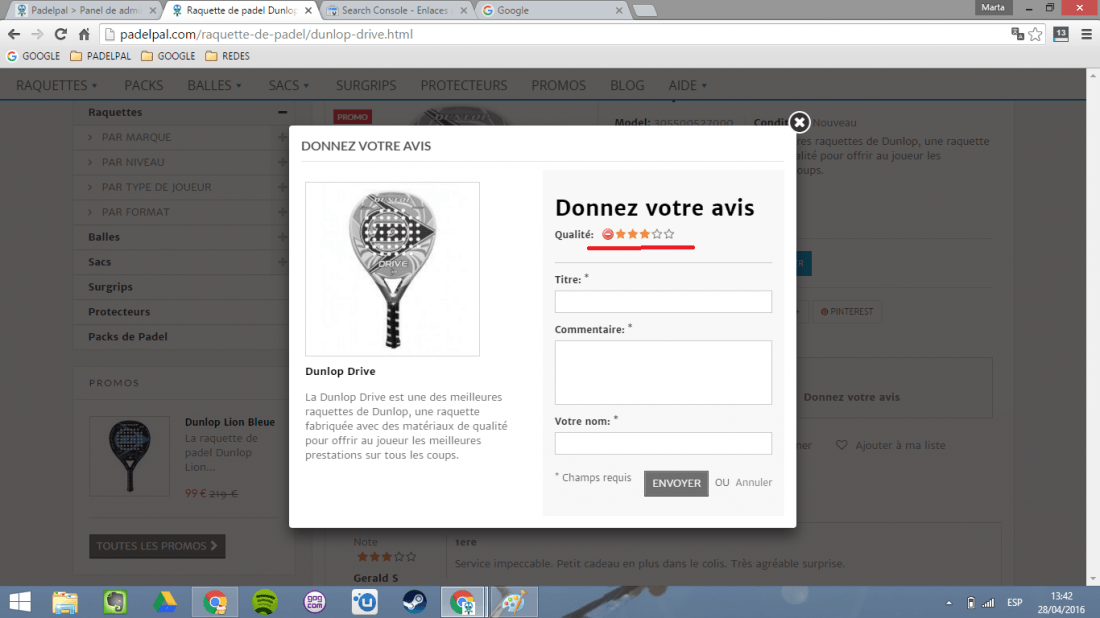Select third star in Qualité rating
The width and height of the screenshot is (1100, 618).
(644, 234)
